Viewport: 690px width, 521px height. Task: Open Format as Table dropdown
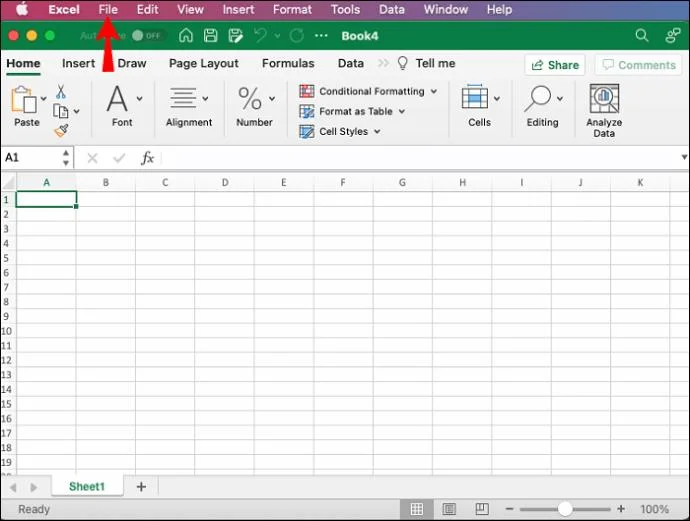point(352,111)
